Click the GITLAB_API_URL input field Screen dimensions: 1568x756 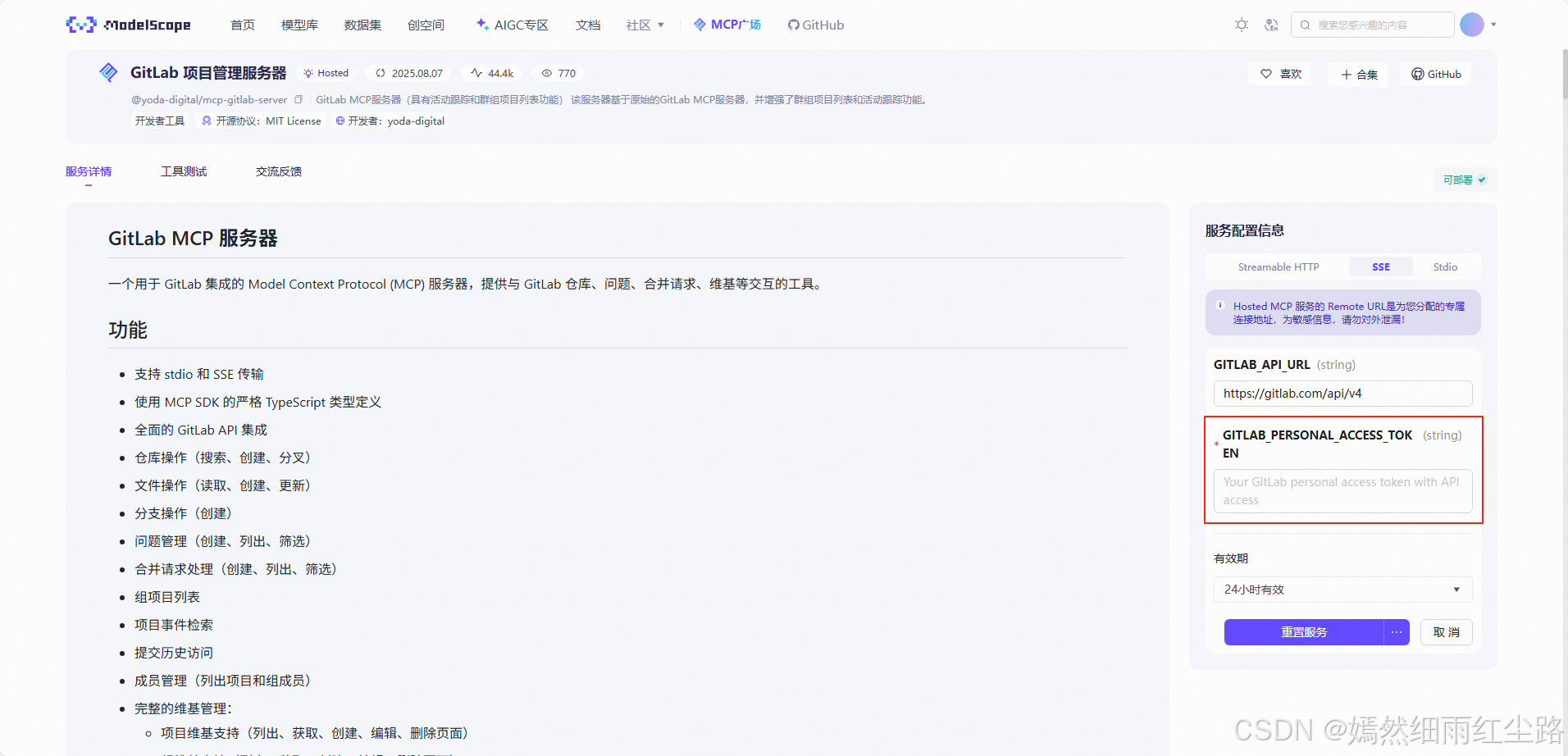pyautogui.click(x=1343, y=394)
